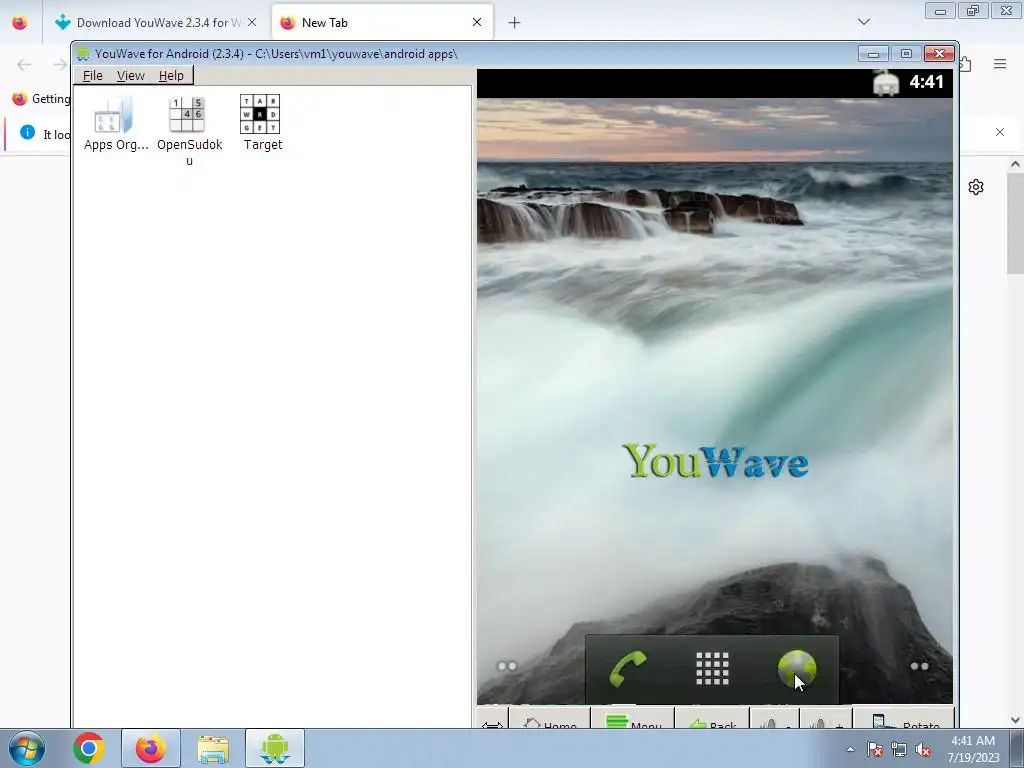Open Action Center flag in tray
Screen dimensions: 1024x768
click(x=875, y=749)
